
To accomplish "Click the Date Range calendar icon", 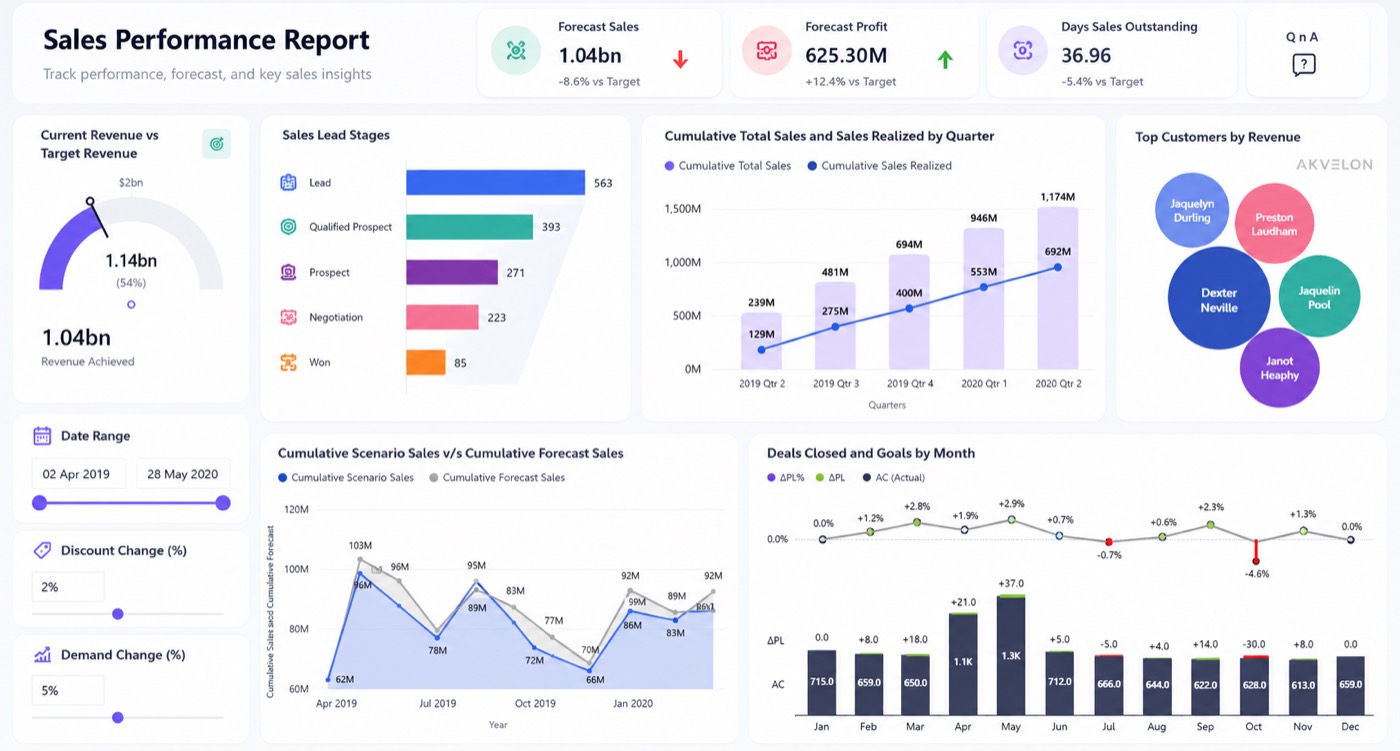I will click(42, 436).
